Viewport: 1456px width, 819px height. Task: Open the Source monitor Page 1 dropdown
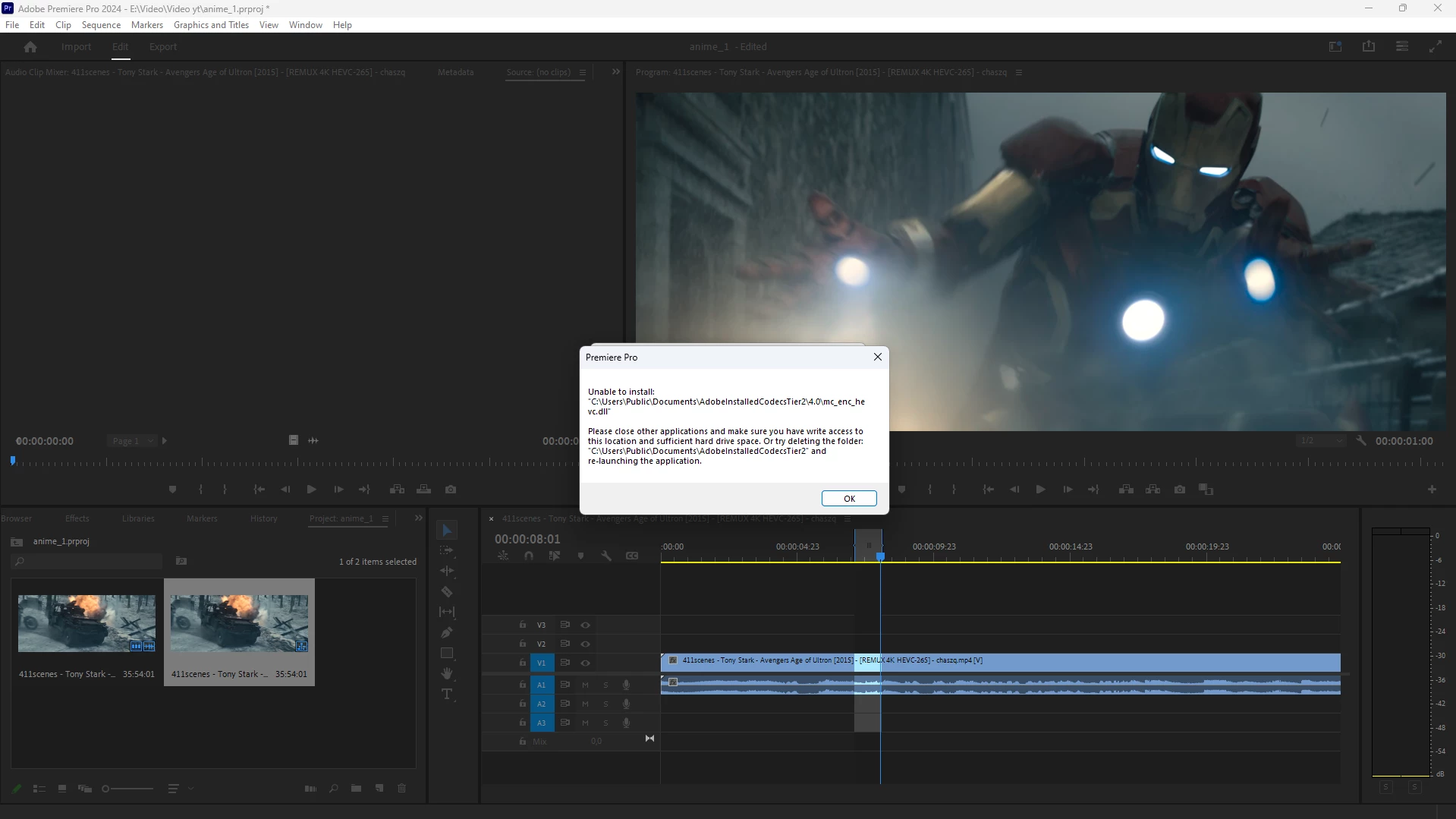[x=132, y=441]
